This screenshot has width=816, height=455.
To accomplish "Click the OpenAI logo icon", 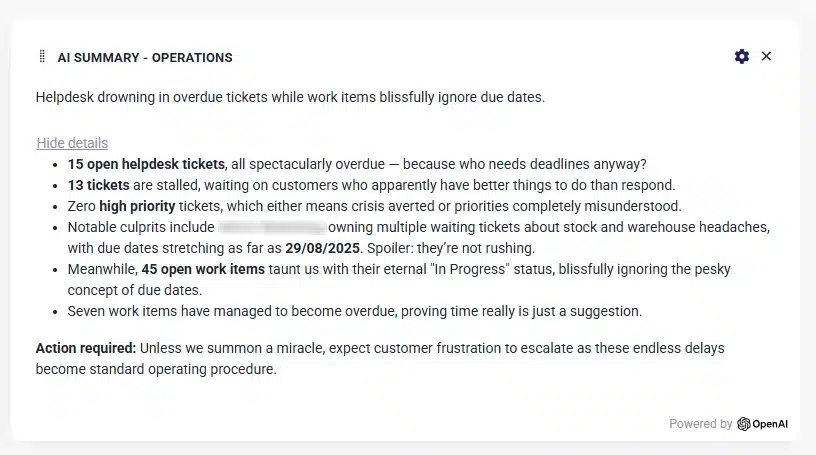I will [x=744, y=424].
